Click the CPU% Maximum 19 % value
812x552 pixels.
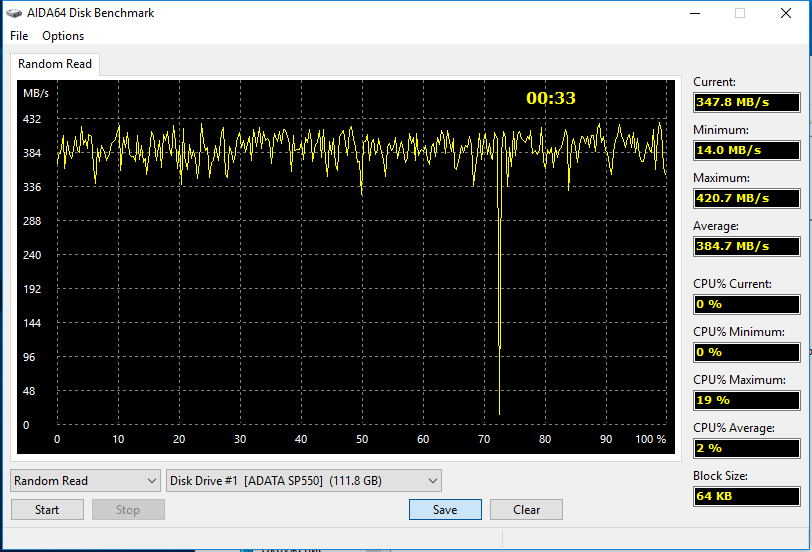746,400
